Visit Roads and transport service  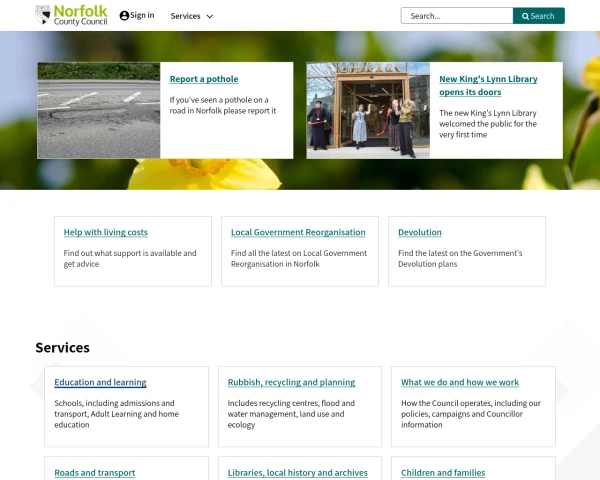coord(95,472)
